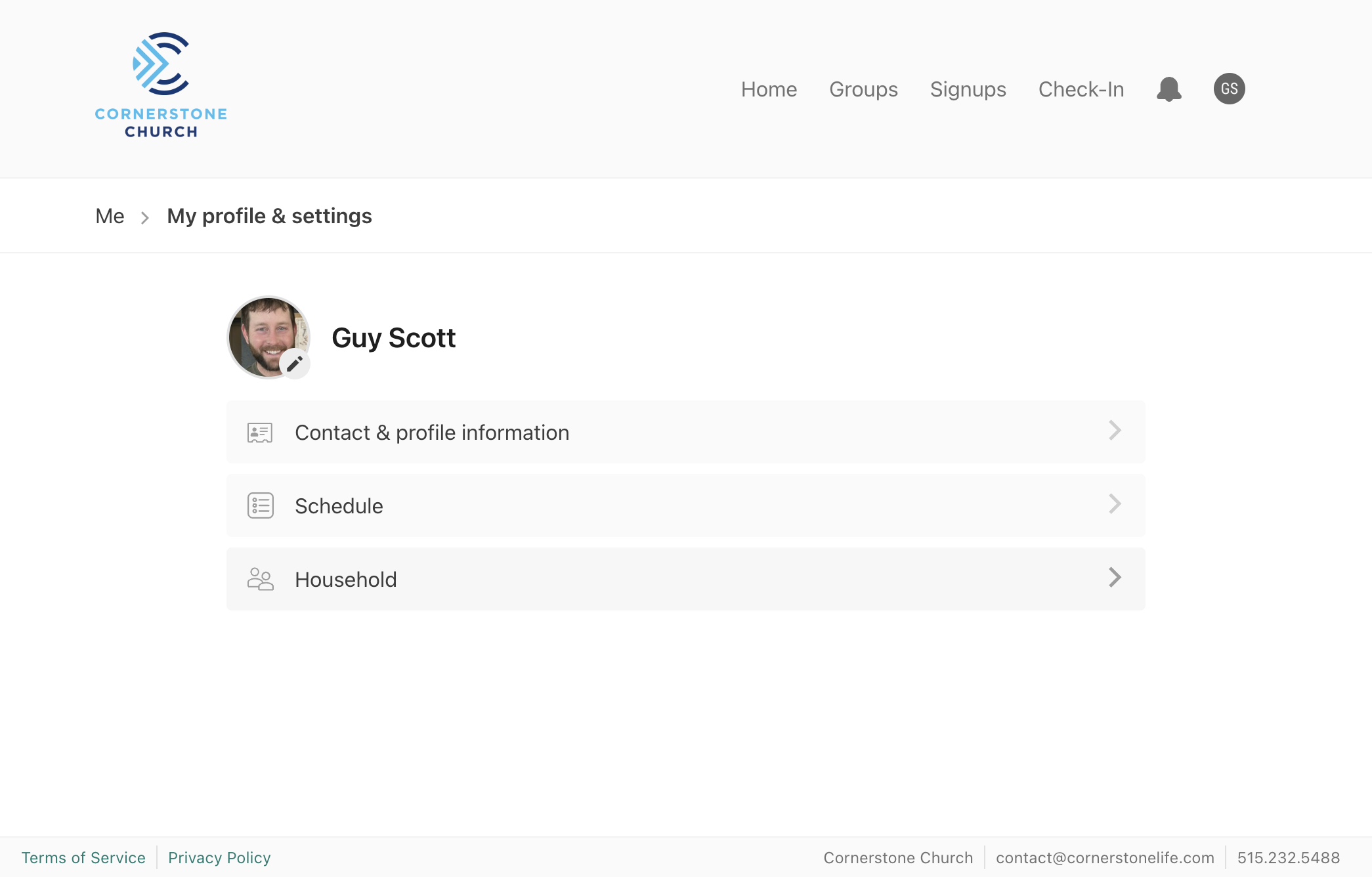
Task: Click the contact card icon
Action: coord(260,433)
